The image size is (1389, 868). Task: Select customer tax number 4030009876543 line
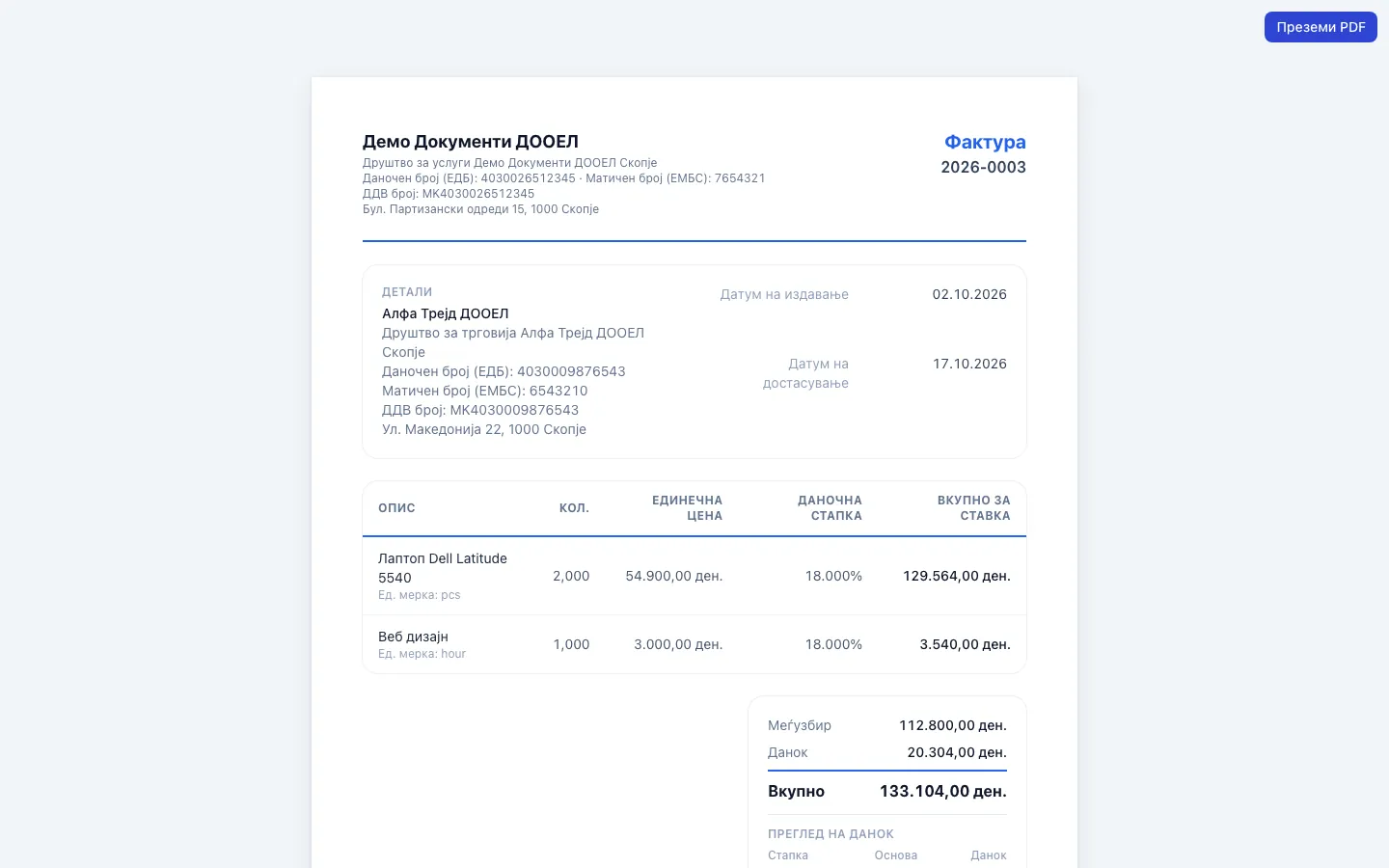[x=504, y=371]
